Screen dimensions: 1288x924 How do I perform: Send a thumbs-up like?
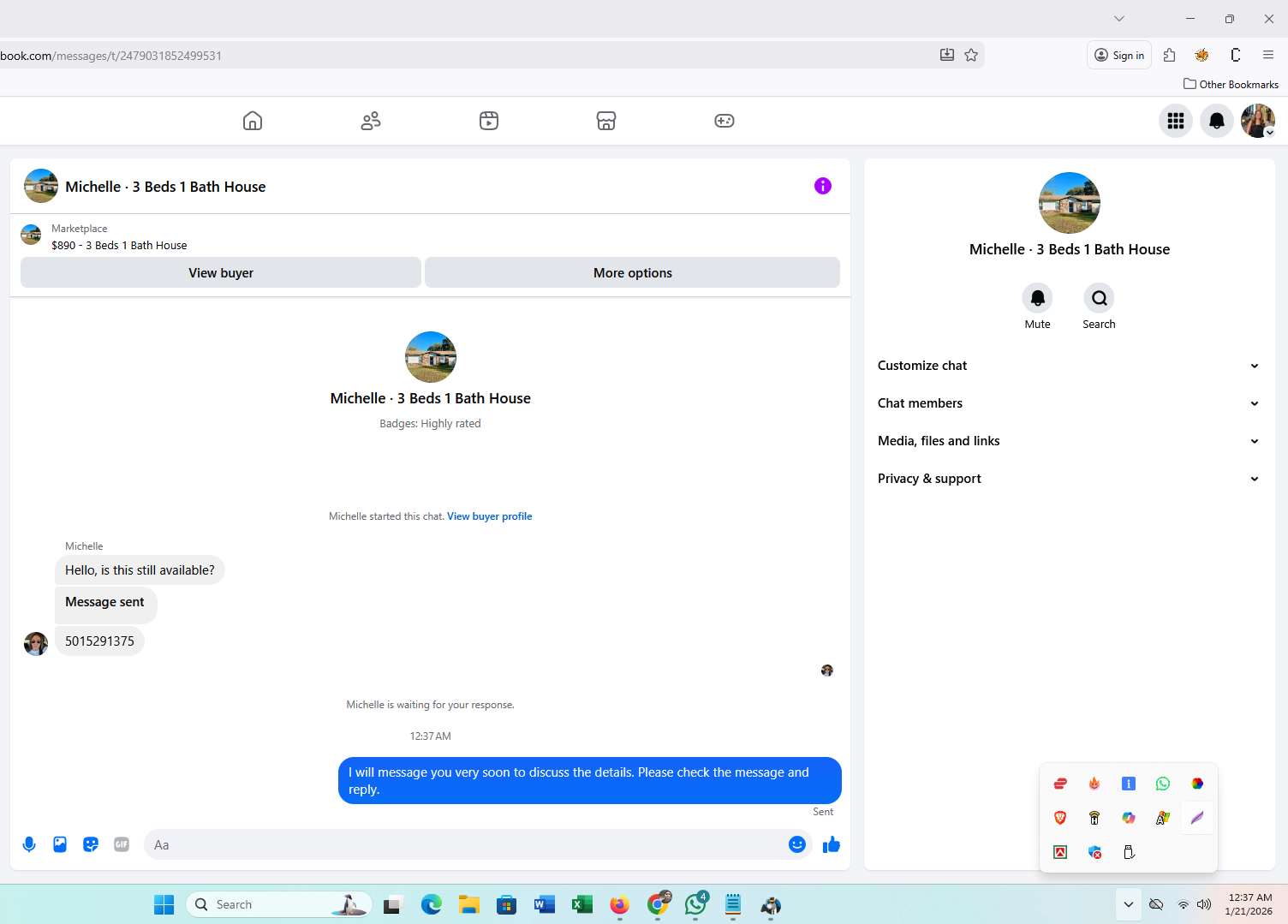click(832, 845)
